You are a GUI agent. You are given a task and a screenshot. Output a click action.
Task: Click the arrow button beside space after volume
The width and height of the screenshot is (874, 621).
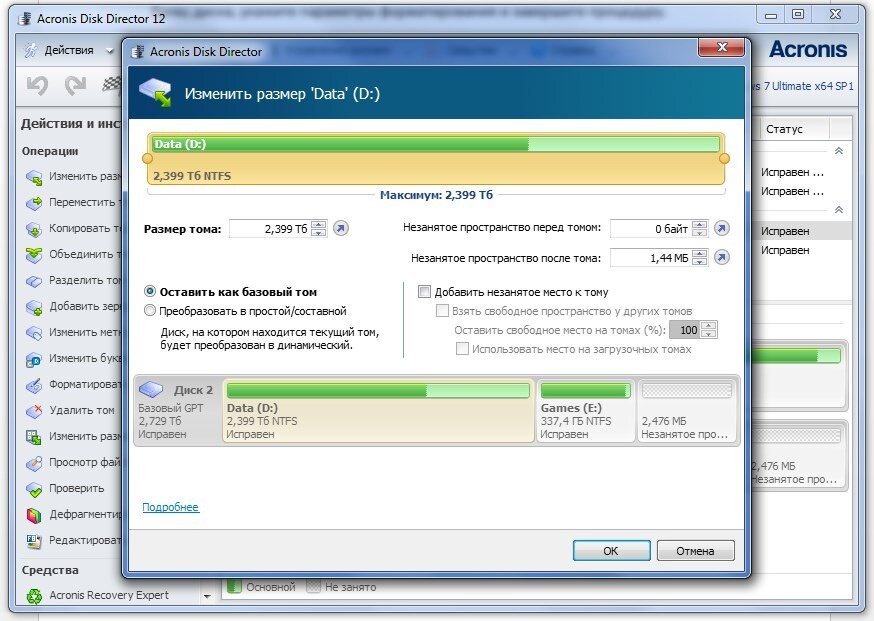click(722, 258)
